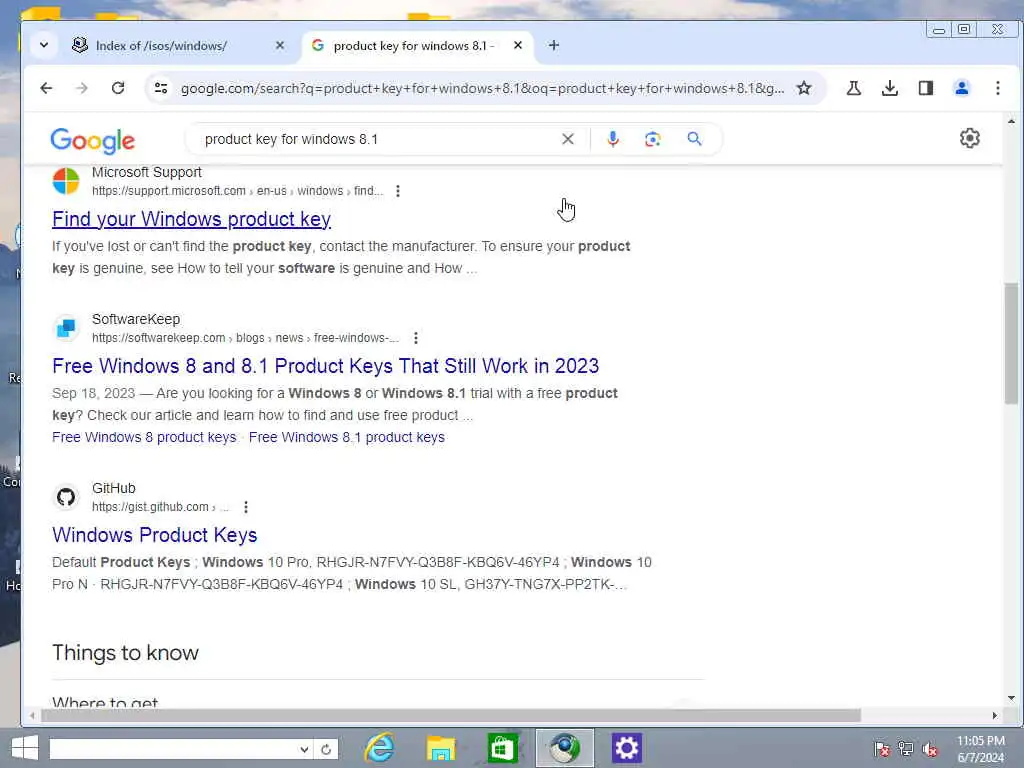This screenshot has width=1024, height=768.
Task: Open Chrome Labs flask icon
Action: pos(854,88)
